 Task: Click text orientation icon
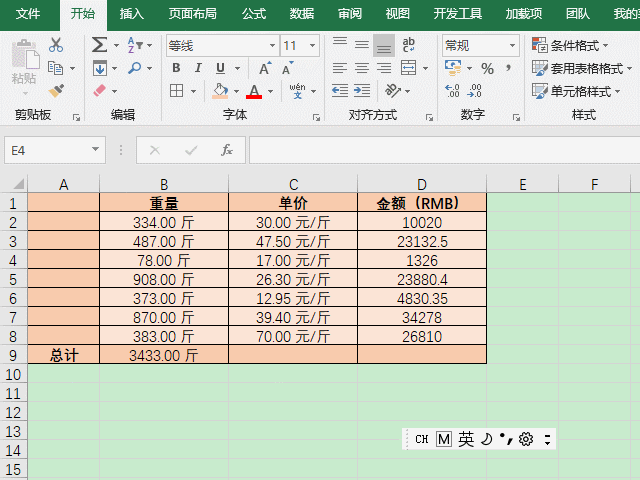pyautogui.click(x=393, y=91)
